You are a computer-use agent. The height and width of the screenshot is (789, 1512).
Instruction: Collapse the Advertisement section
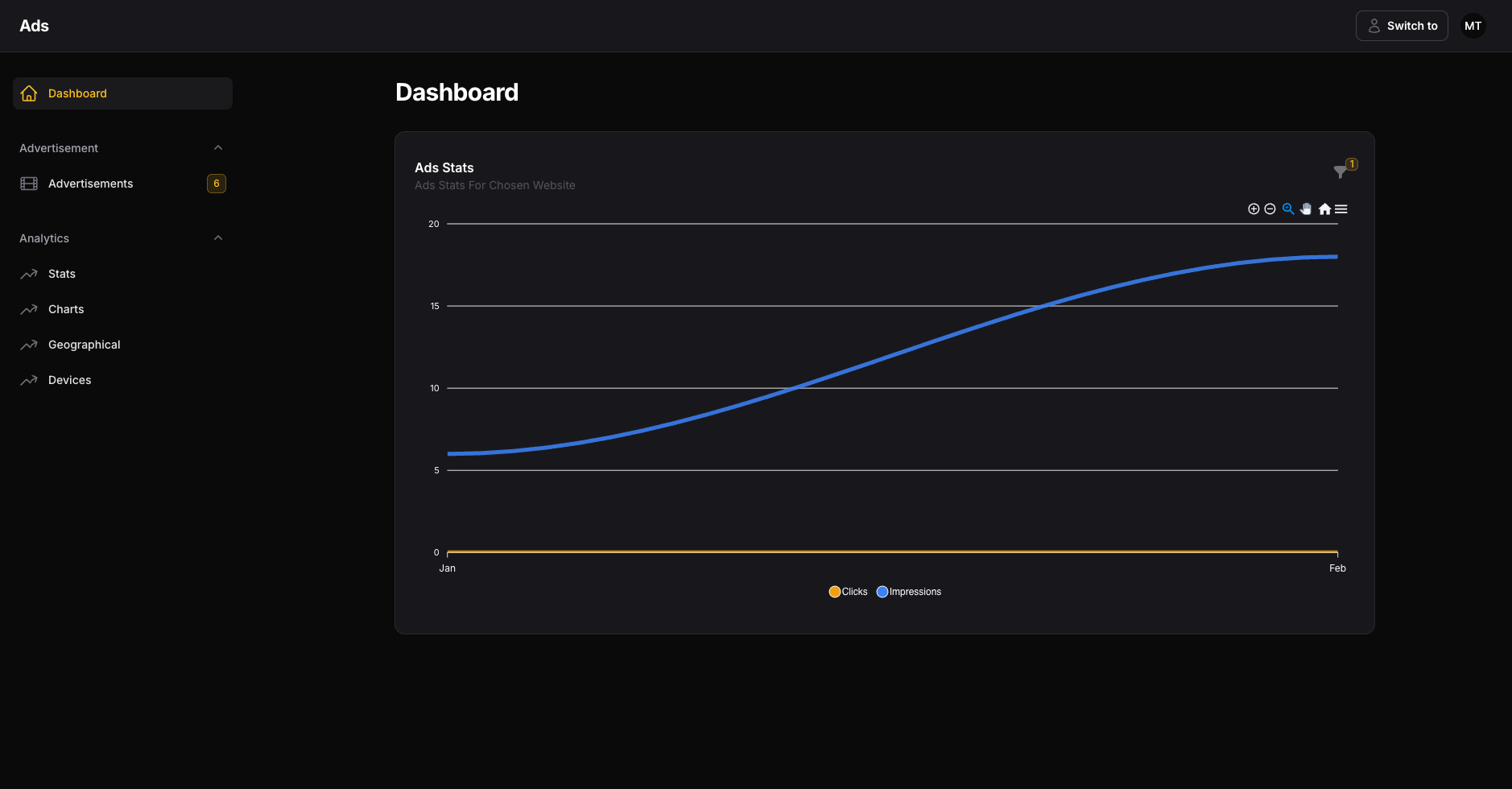(217, 148)
